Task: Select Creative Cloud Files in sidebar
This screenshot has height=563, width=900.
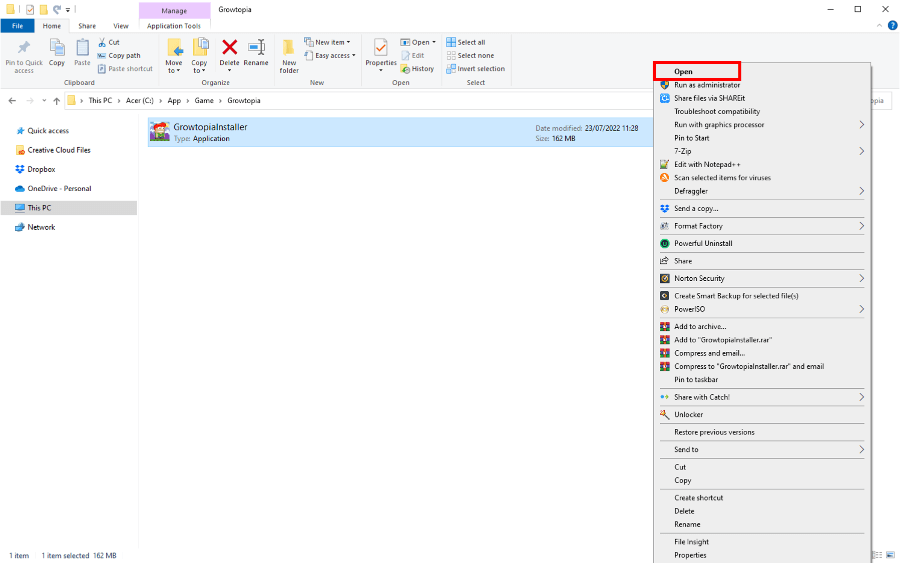Action: (59, 150)
